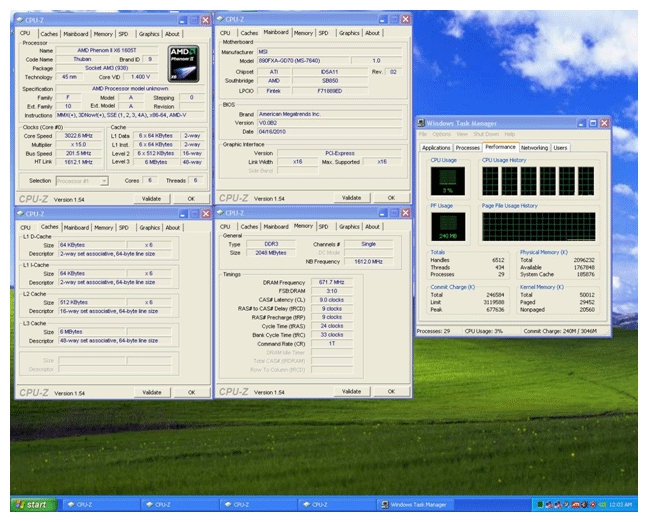Click OK in the CPU-Z Memory window
This screenshot has width=648, height=522.
(x=391, y=391)
